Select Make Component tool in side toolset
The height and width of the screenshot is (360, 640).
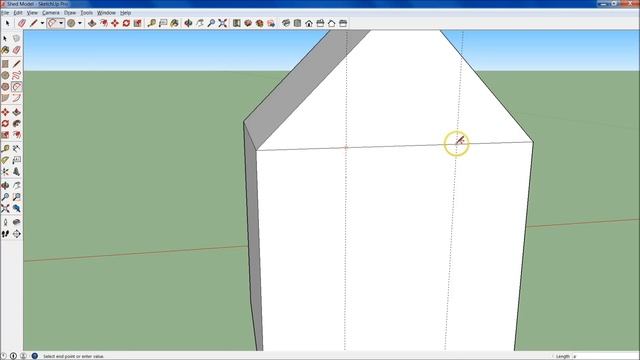[x=16, y=38]
